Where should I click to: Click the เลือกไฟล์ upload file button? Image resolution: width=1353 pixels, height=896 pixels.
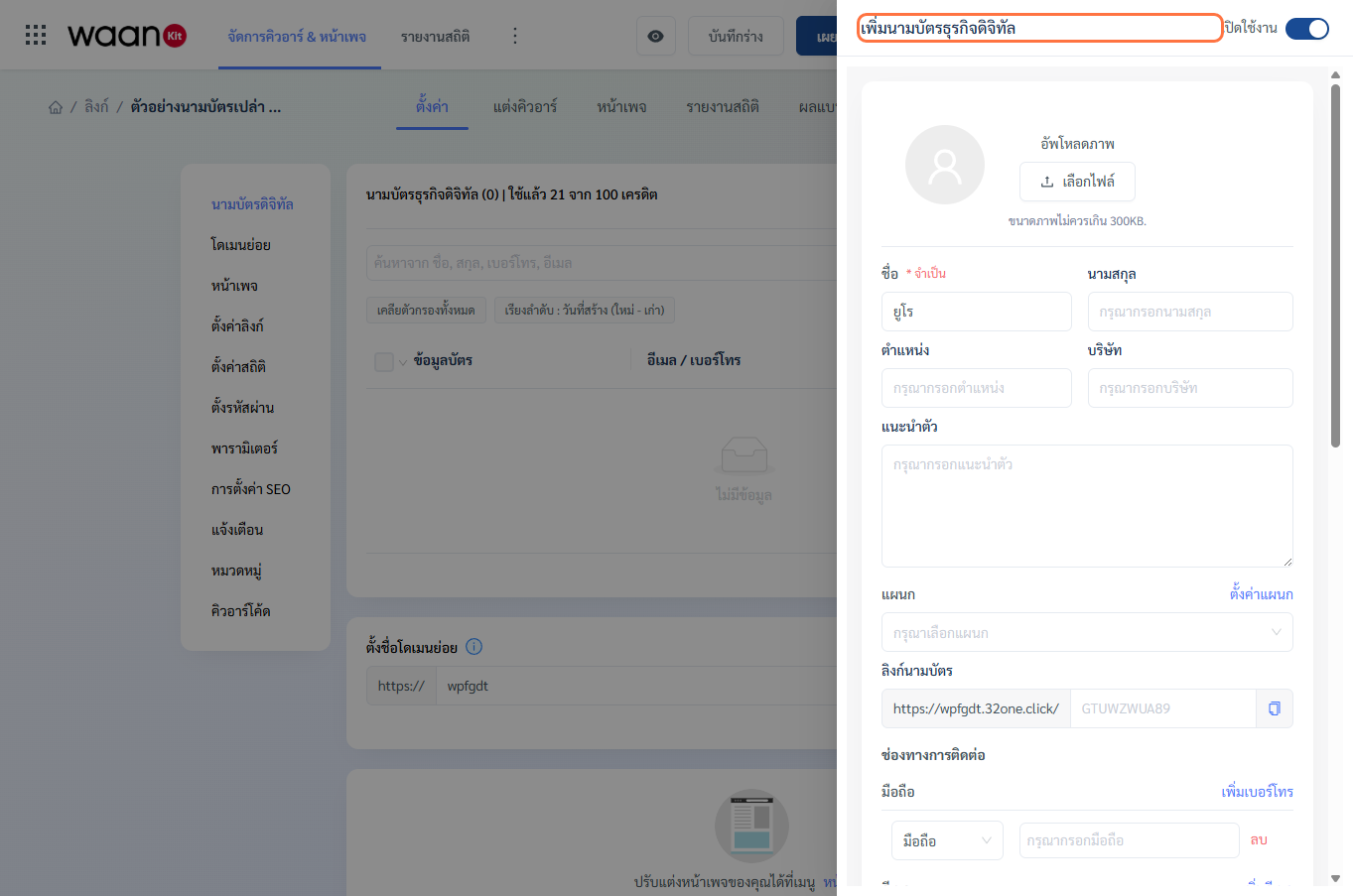[x=1077, y=182]
